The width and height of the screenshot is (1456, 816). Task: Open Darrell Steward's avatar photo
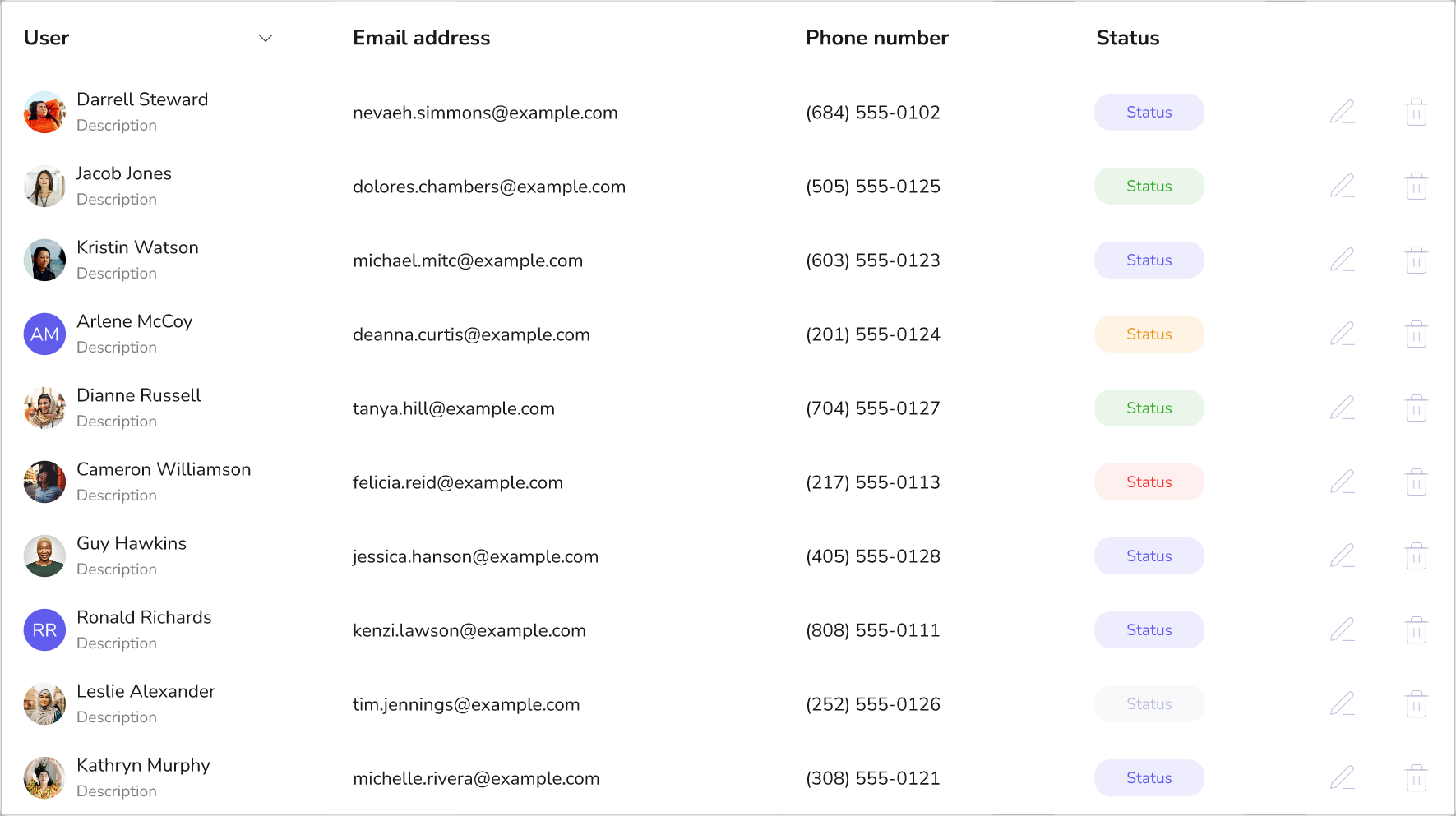coord(44,113)
